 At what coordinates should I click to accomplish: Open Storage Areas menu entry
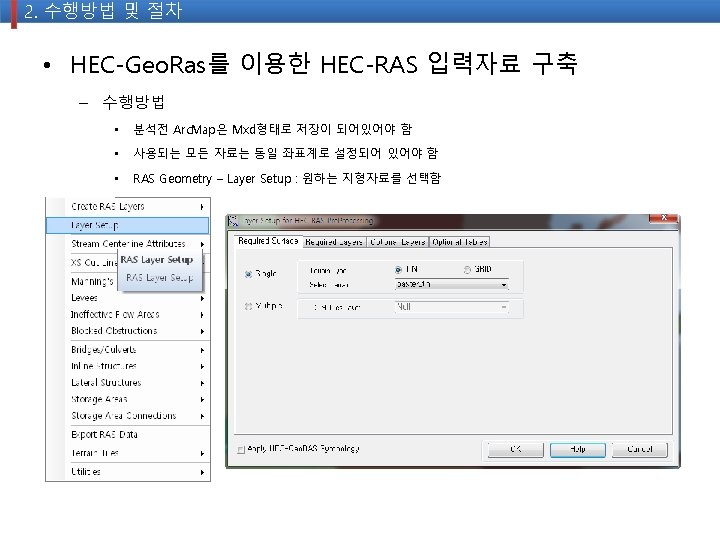click(x=128, y=399)
